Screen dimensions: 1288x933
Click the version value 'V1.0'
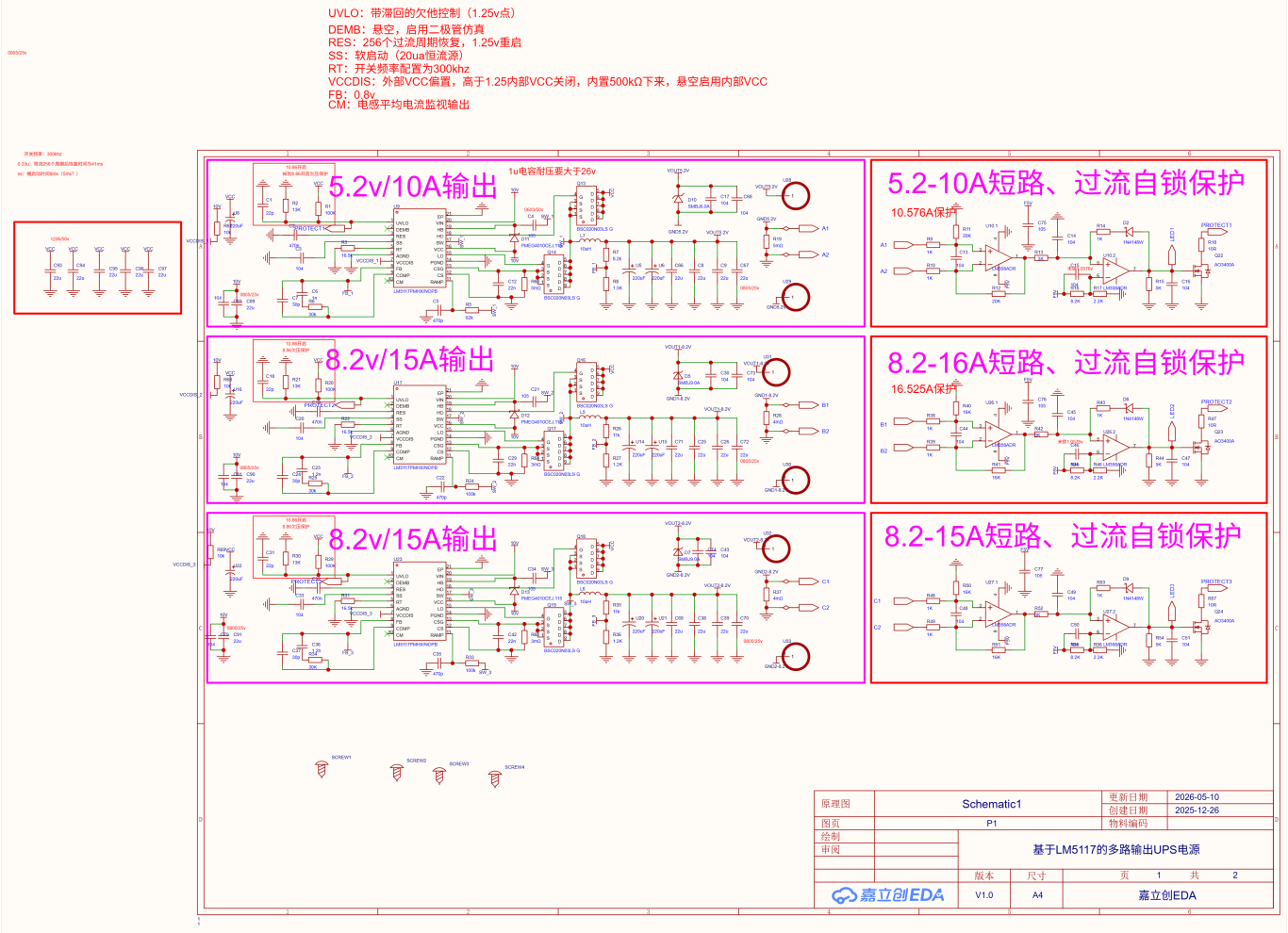(983, 895)
